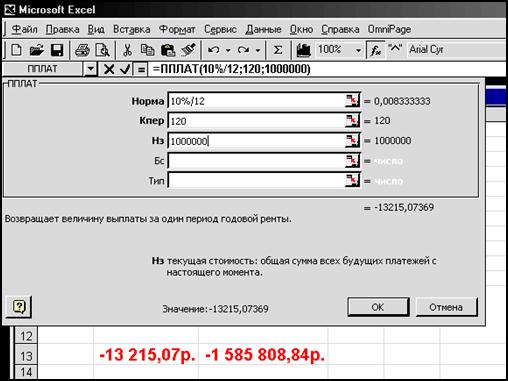
Task: Open print preview icon
Action: click(x=102, y=50)
